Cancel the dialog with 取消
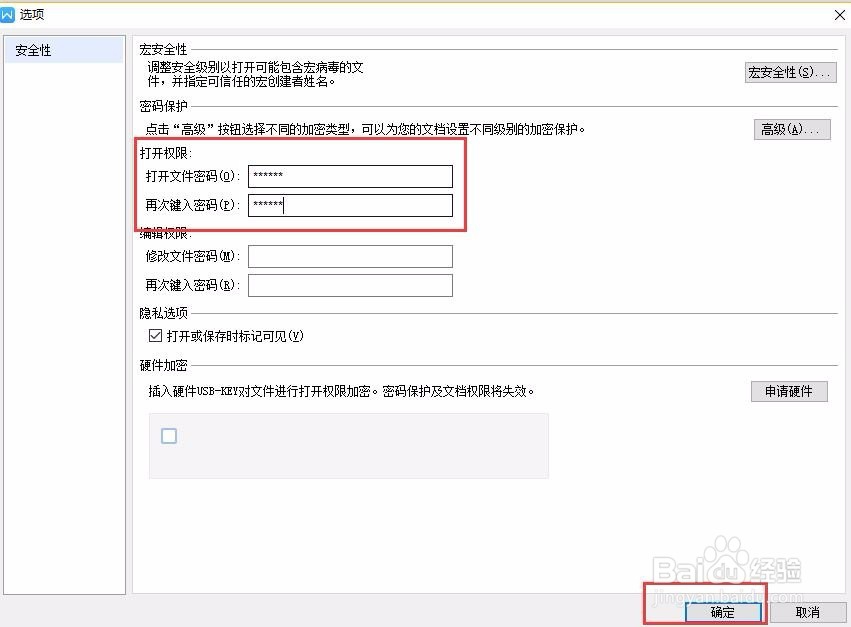851x627 pixels. 808,612
